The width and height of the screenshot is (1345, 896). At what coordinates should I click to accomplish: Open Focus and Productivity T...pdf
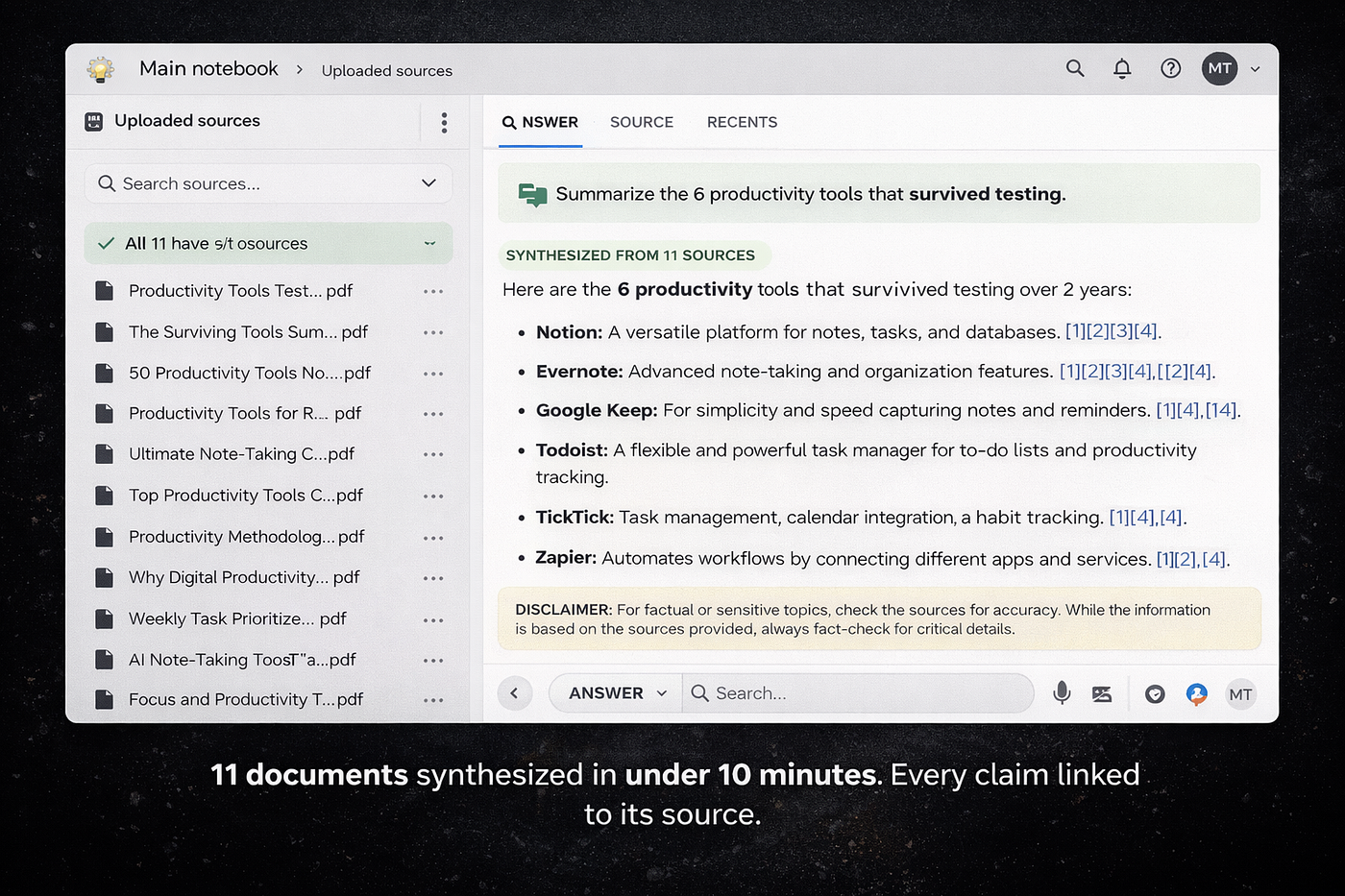tap(246, 700)
